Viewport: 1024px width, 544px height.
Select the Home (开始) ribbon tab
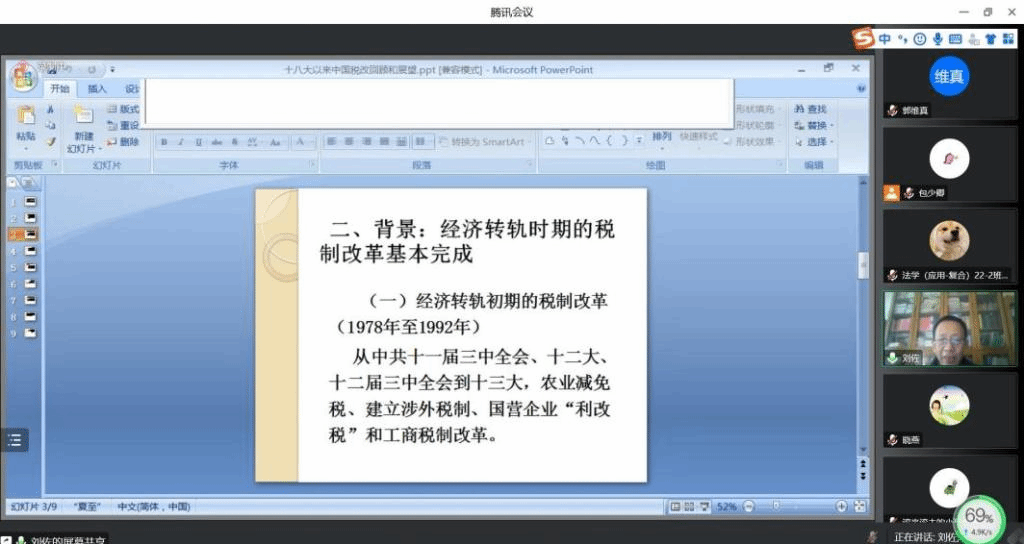click(60, 89)
